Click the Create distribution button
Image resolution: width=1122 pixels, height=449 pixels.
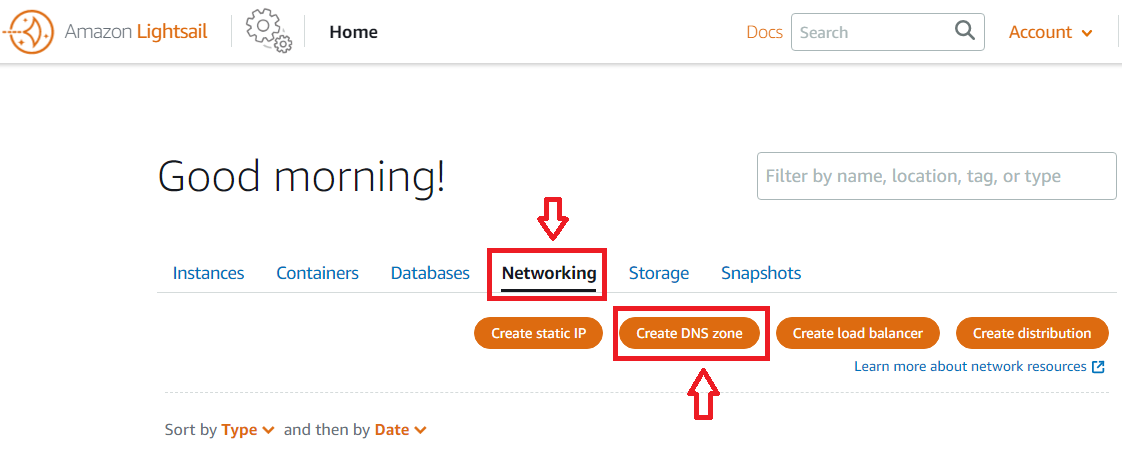pos(1032,333)
